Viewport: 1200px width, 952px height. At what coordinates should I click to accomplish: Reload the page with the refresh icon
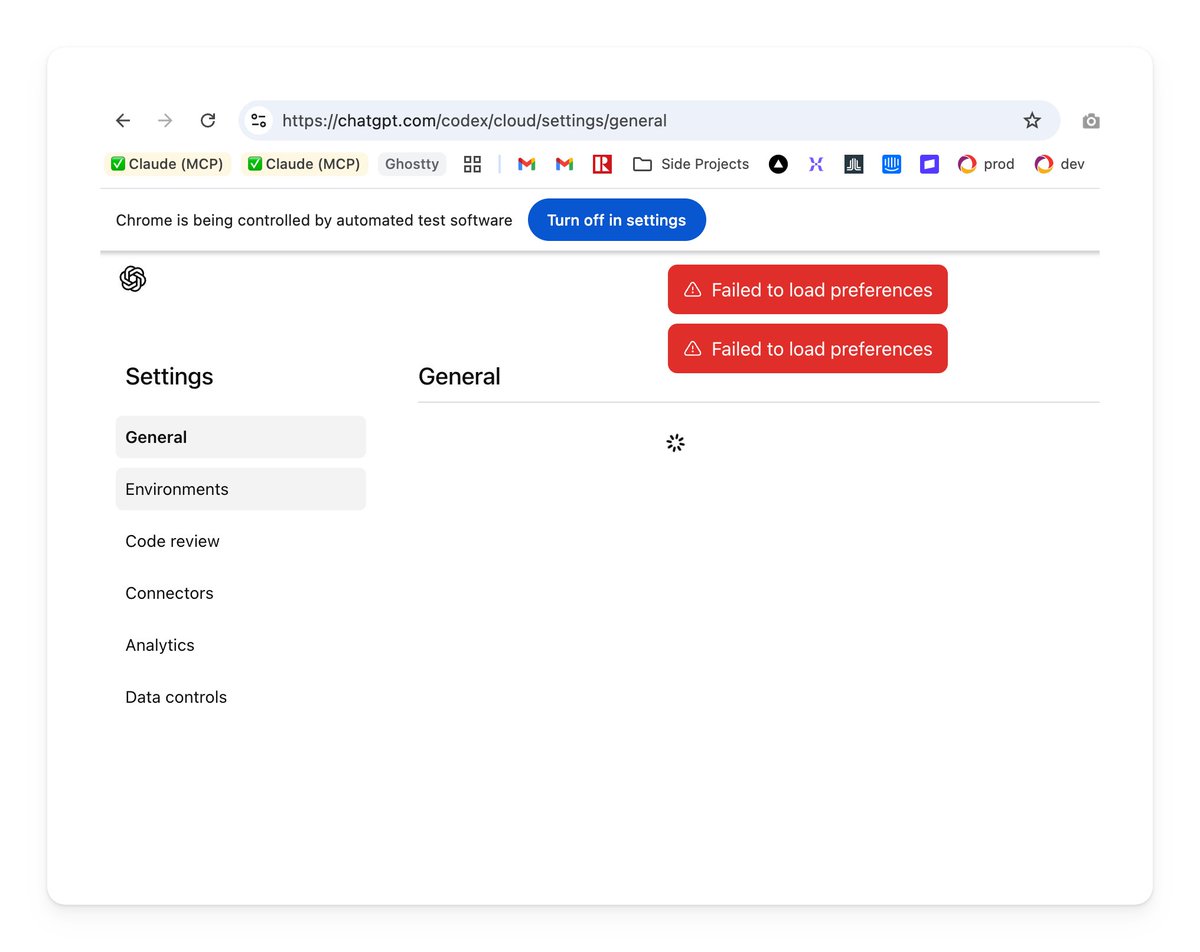coord(208,121)
